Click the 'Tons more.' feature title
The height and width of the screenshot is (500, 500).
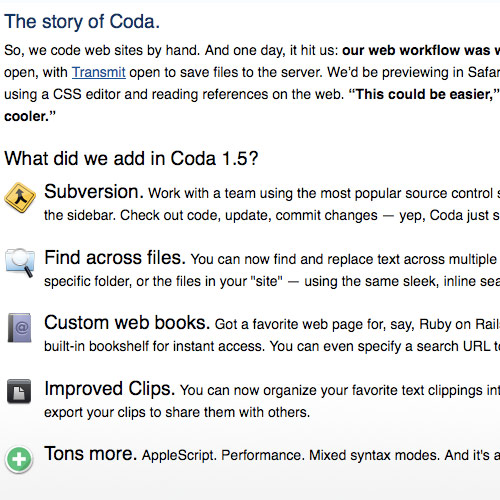[91, 454]
